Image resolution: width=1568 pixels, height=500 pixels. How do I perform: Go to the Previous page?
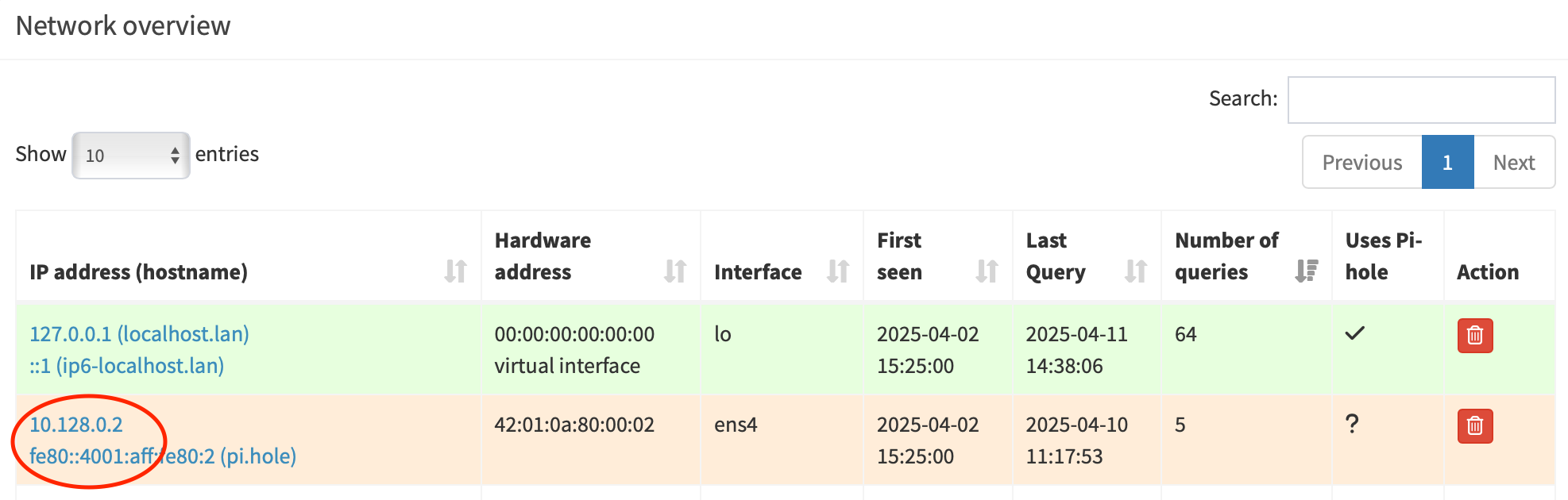(1361, 163)
